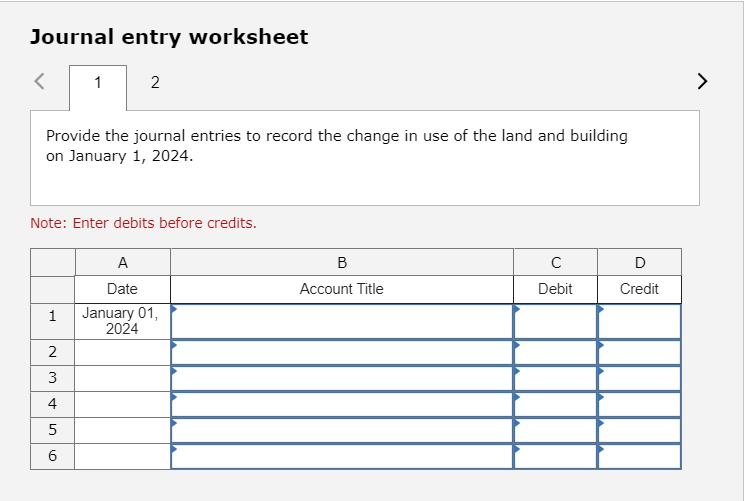Click Credit field in row 3
This screenshot has width=753, height=501.
639,379
